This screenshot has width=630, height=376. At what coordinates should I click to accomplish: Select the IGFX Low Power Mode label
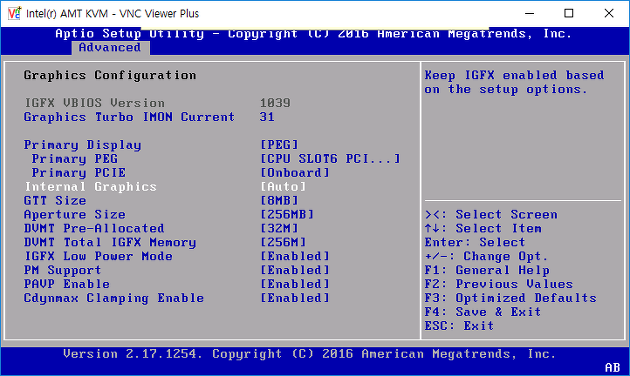click(x=98, y=256)
